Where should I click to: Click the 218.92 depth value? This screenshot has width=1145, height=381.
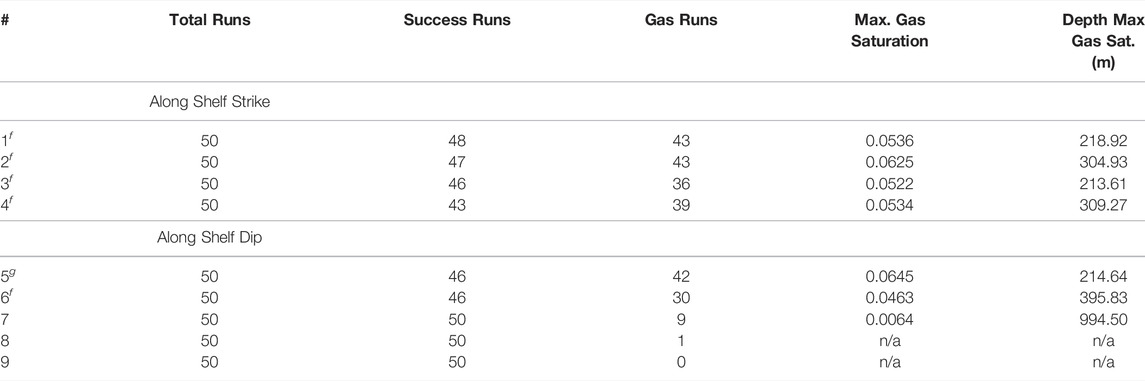point(1103,141)
